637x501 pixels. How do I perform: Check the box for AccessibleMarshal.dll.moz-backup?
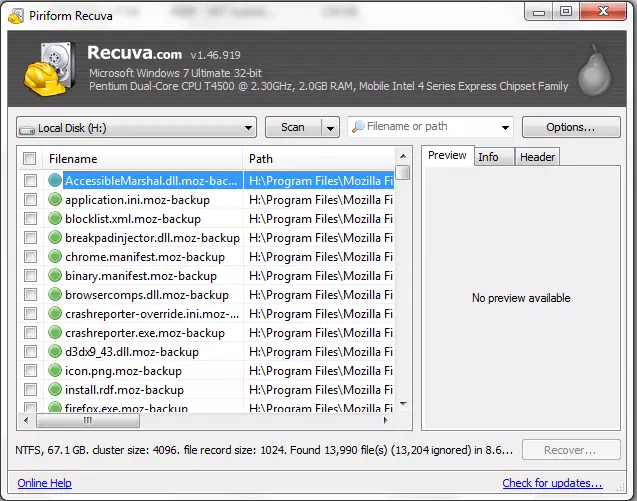(x=30, y=180)
